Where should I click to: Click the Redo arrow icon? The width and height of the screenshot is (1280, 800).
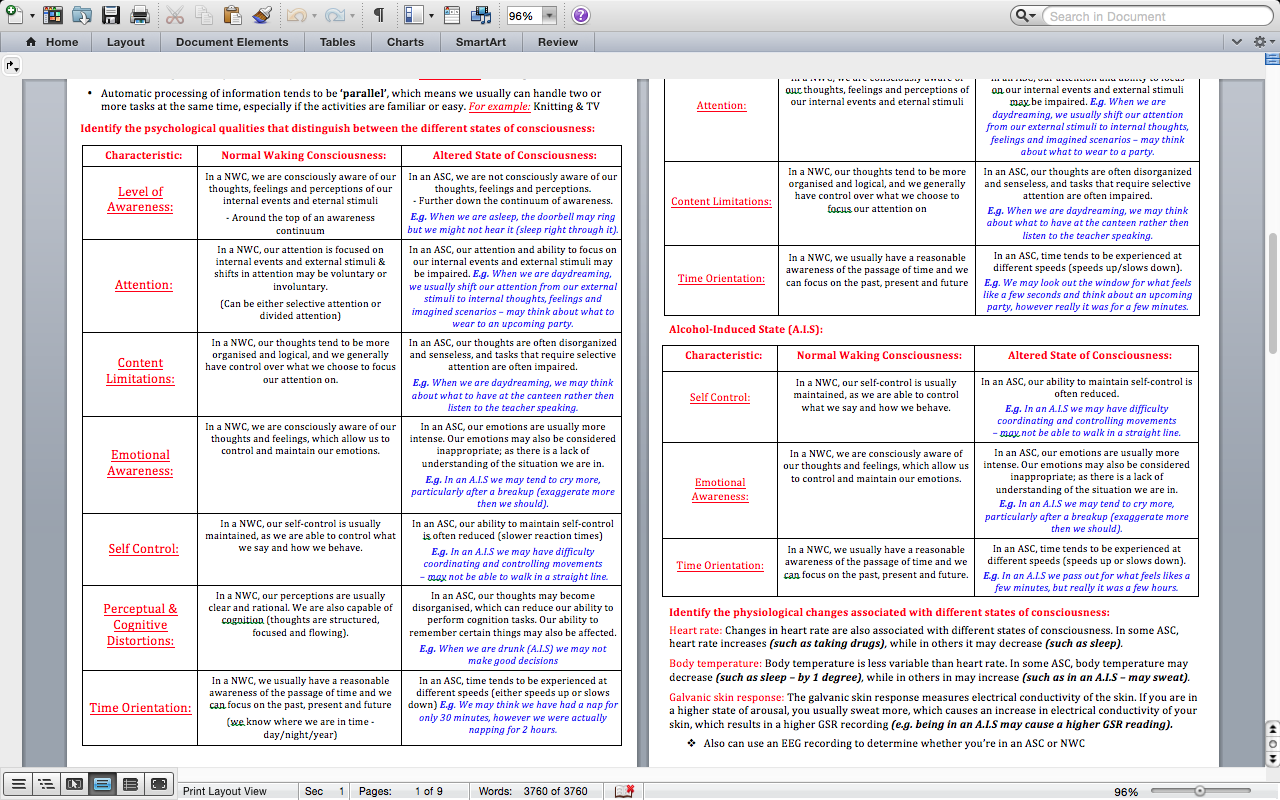[x=334, y=15]
